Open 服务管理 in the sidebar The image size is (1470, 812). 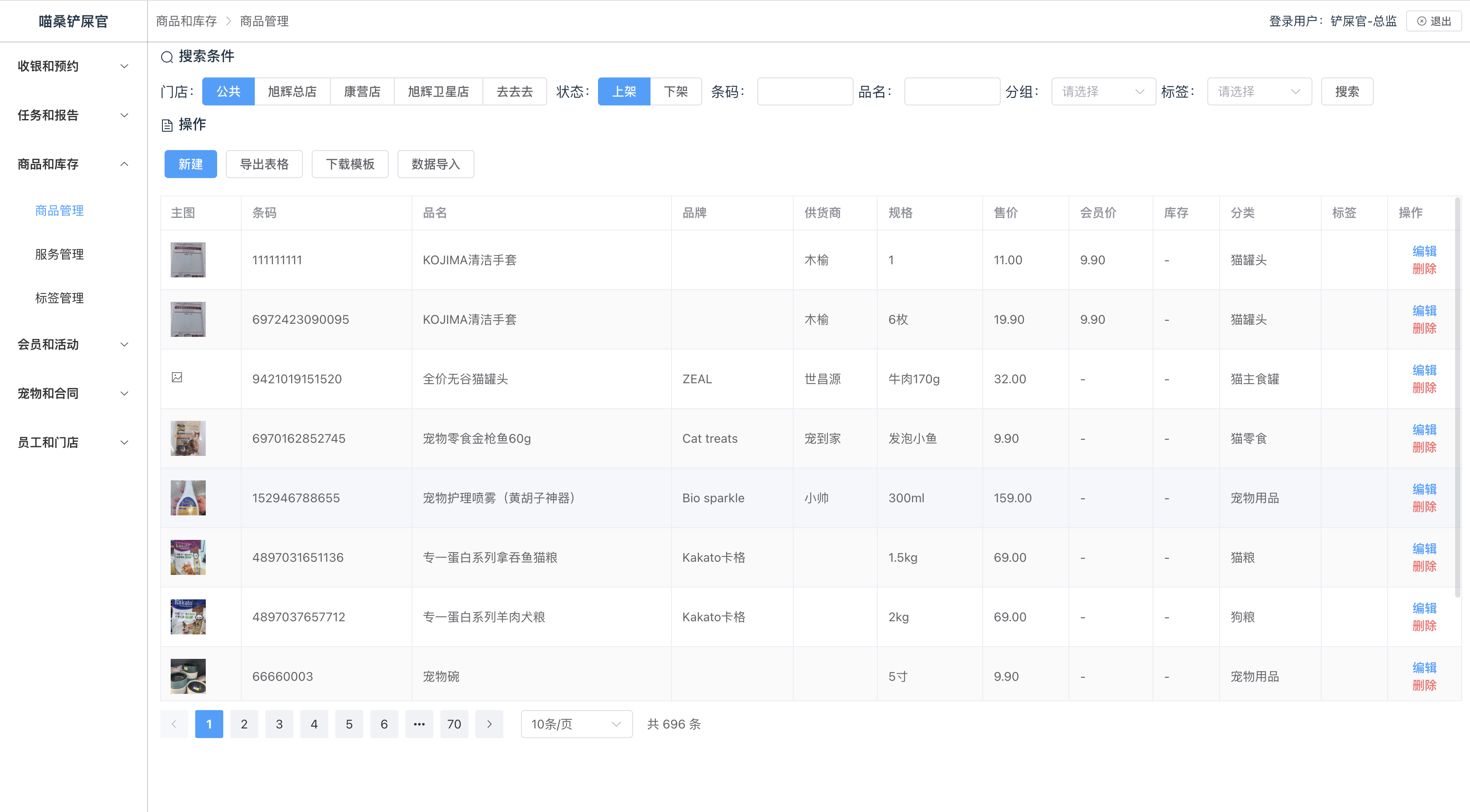(60, 254)
